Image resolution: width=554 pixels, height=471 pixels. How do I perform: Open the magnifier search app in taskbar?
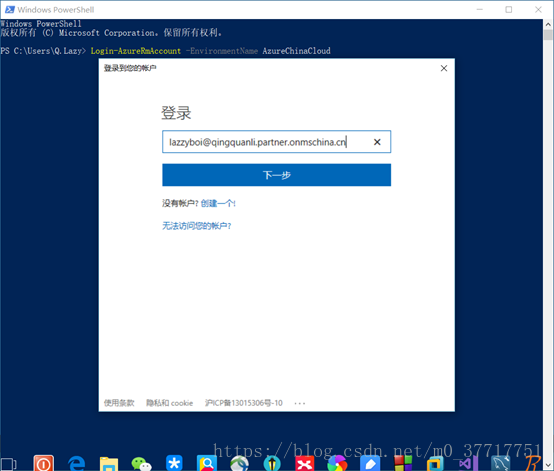click(x=207, y=463)
